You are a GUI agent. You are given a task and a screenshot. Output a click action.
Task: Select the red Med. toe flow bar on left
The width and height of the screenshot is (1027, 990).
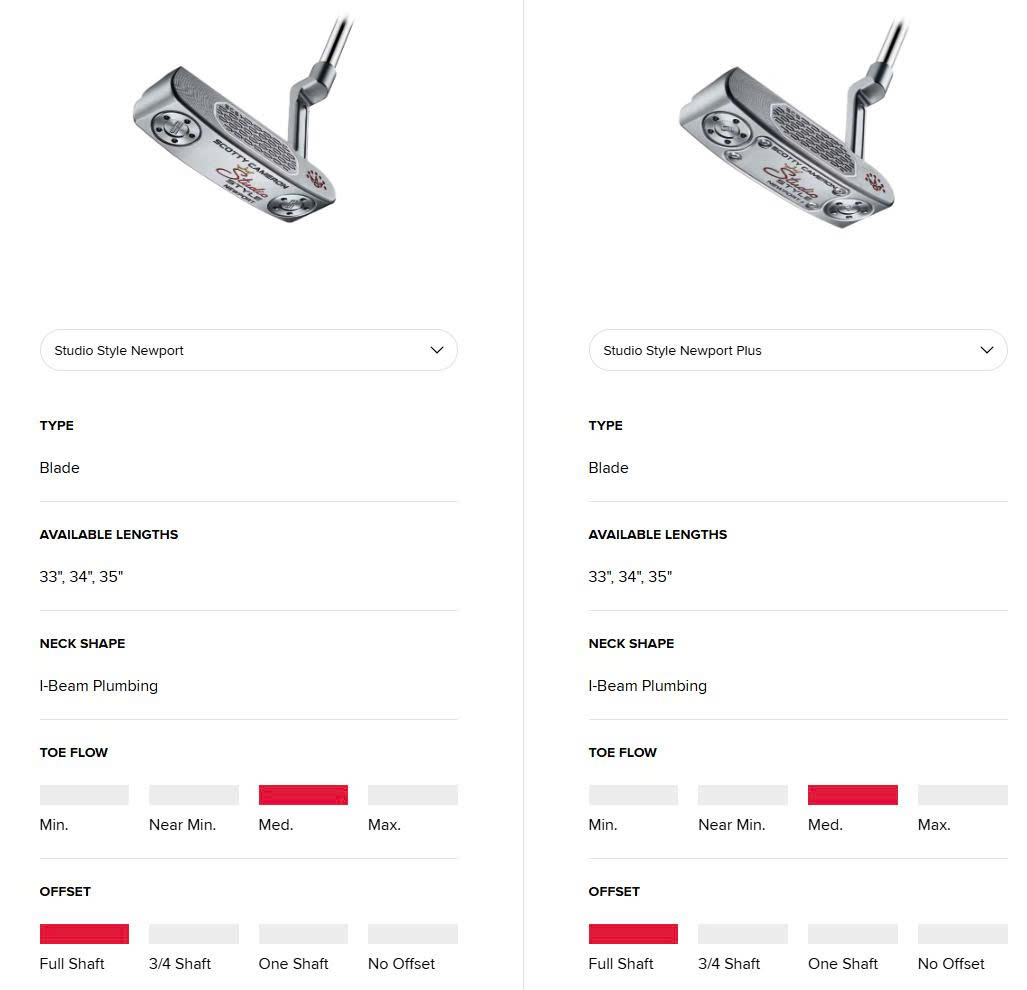303,794
